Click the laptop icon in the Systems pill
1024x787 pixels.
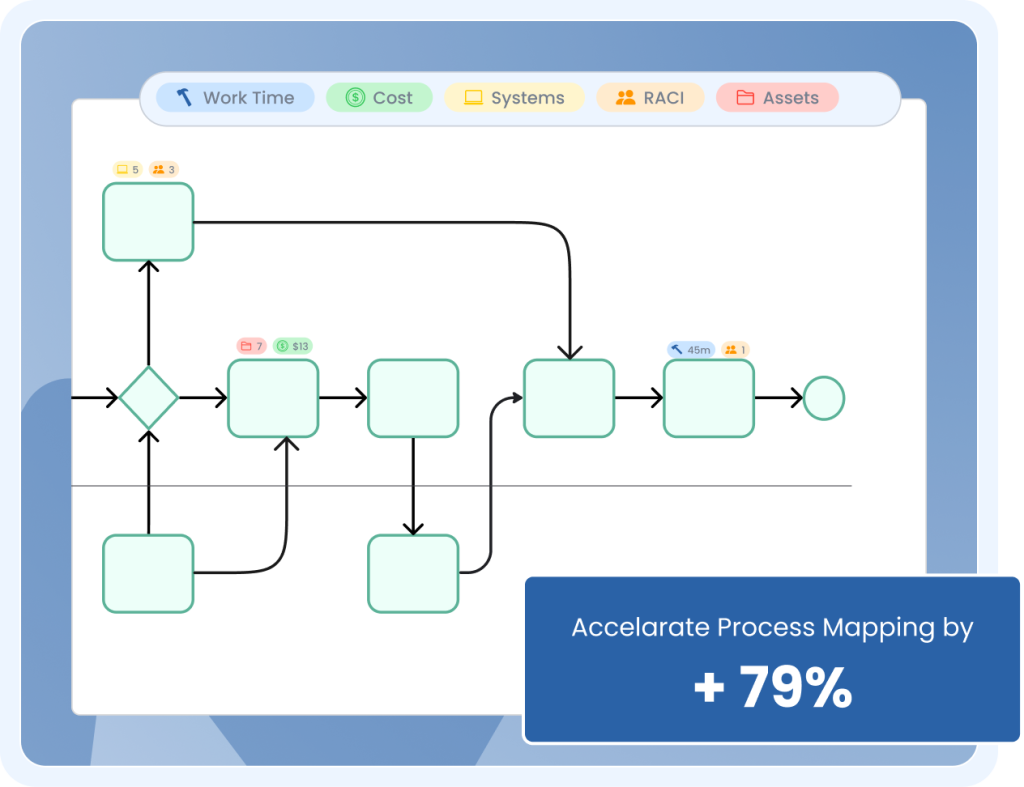474,98
